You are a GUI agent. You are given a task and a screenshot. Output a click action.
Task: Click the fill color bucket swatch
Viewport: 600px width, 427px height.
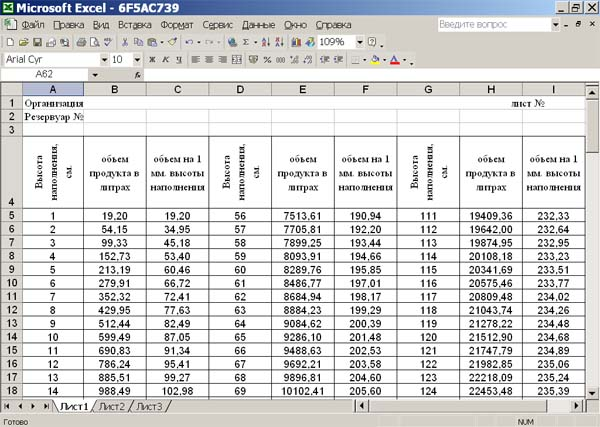click(x=375, y=60)
